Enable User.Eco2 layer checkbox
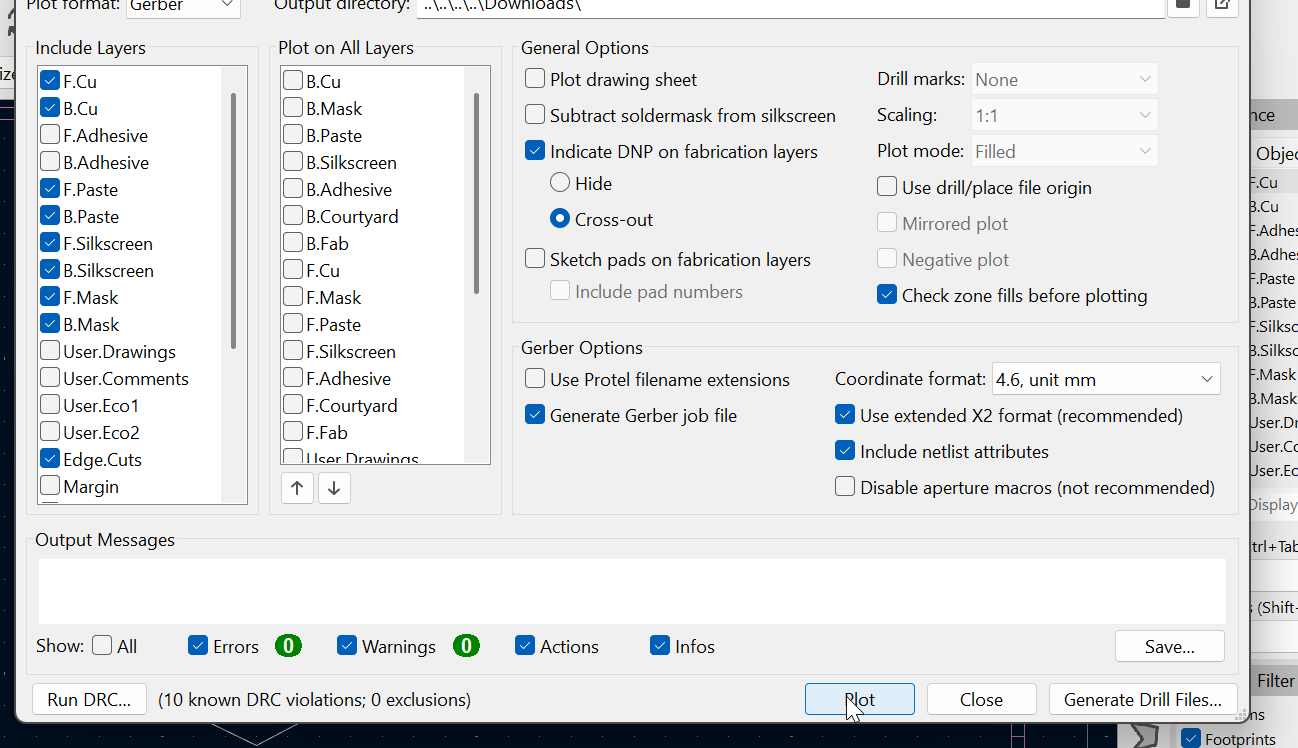Screen dimensions: 1298x748 [50, 432]
